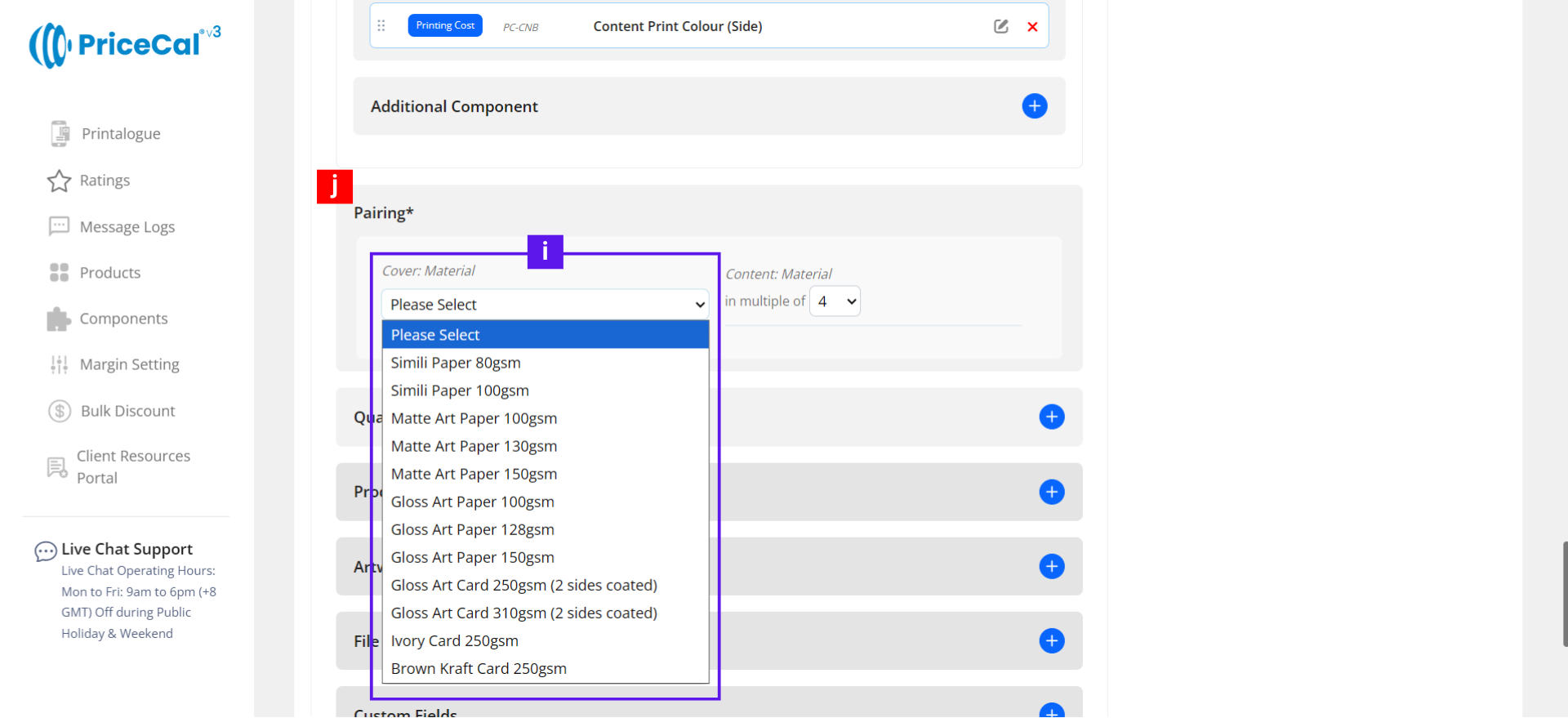Go to the Products page
Viewport: 1568px width, 718px height.
point(109,273)
